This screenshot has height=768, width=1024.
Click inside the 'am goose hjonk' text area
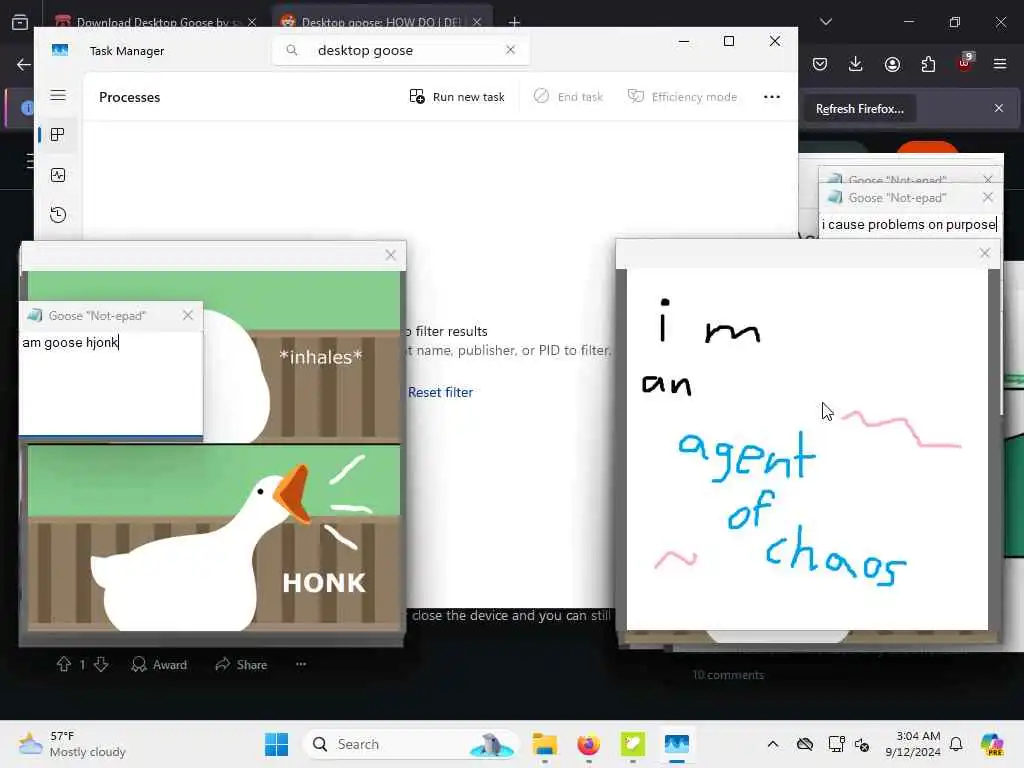[110, 382]
